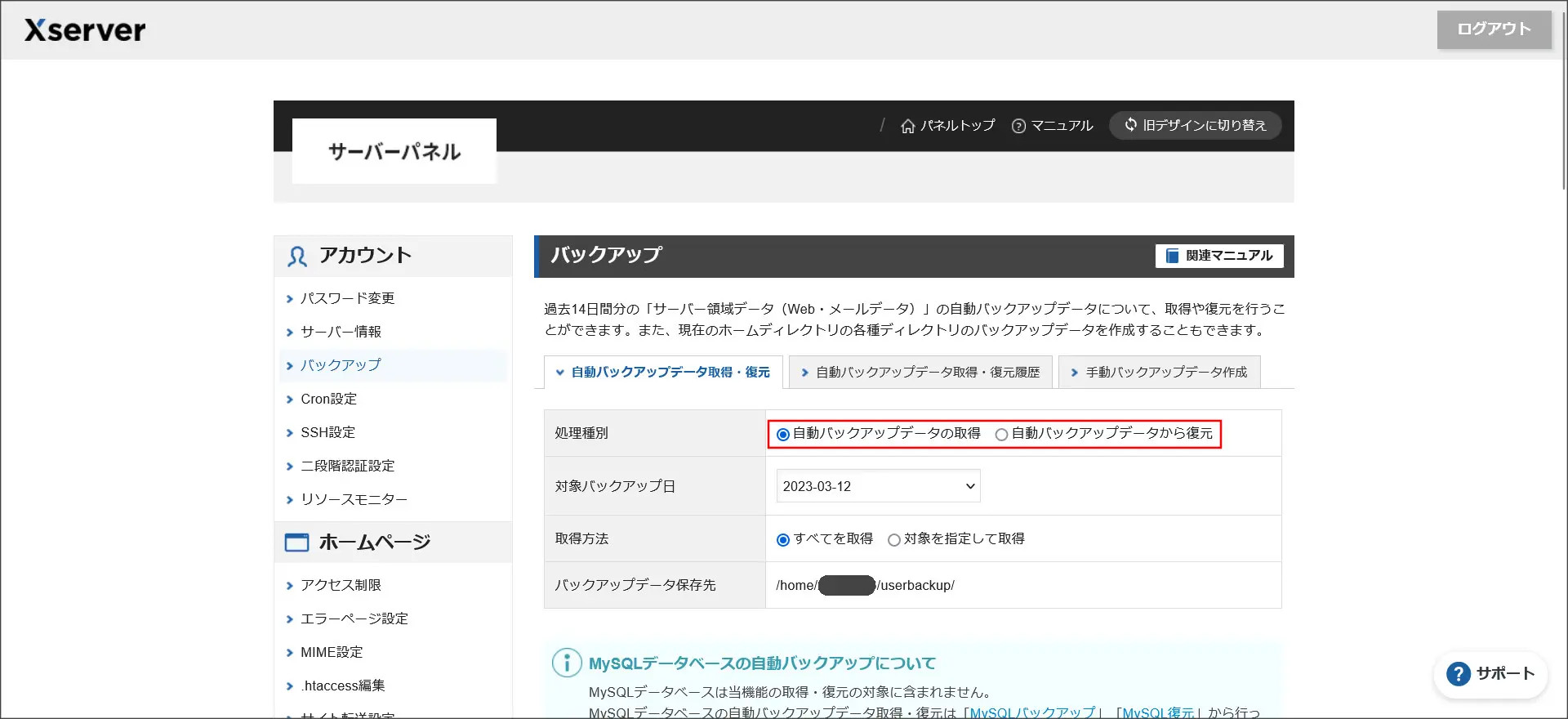This screenshot has height=719, width=1568.
Task: Open 二段階認証設定 in the sidebar
Action: 348,466
